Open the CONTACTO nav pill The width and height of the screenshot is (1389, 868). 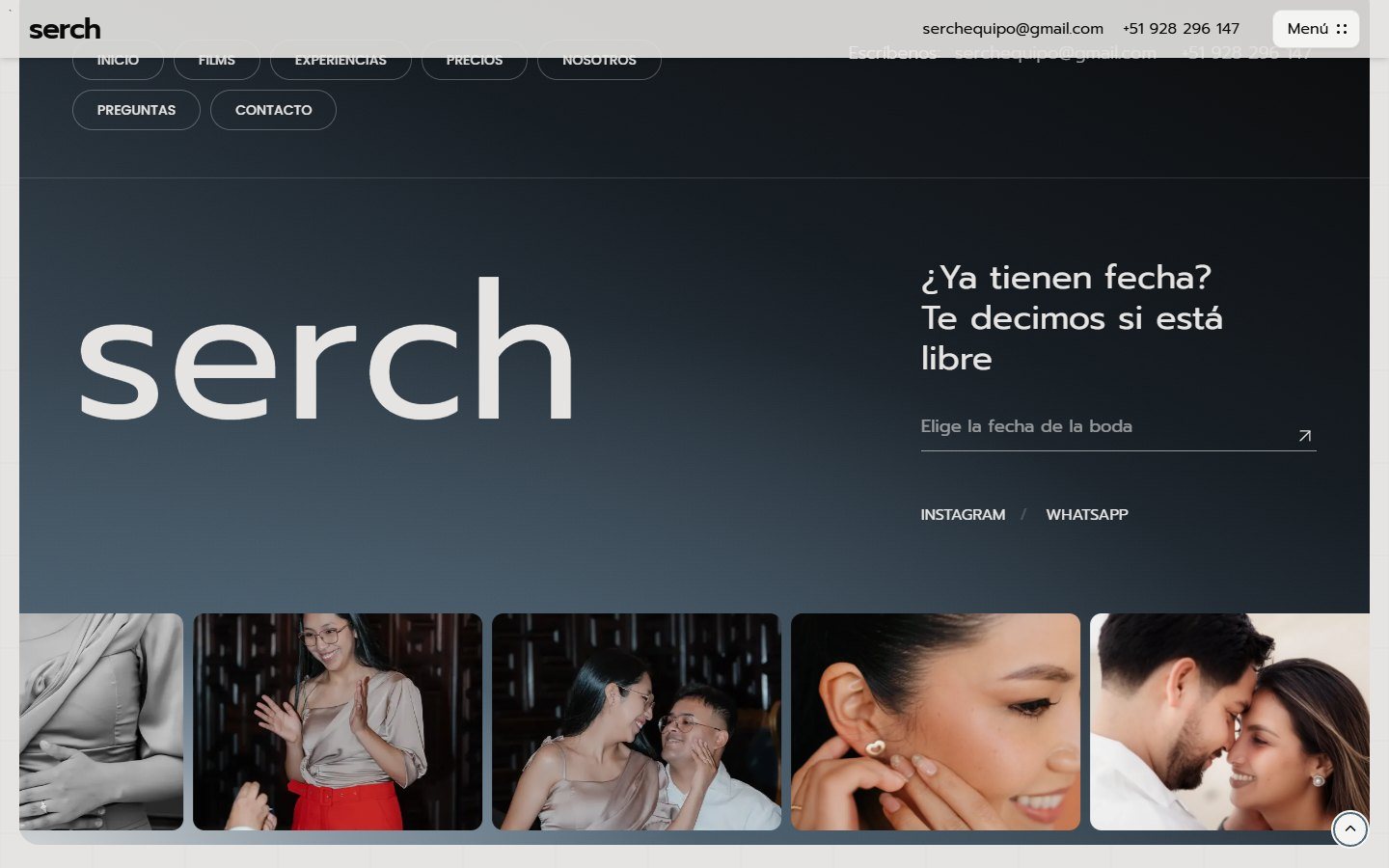(x=273, y=110)
